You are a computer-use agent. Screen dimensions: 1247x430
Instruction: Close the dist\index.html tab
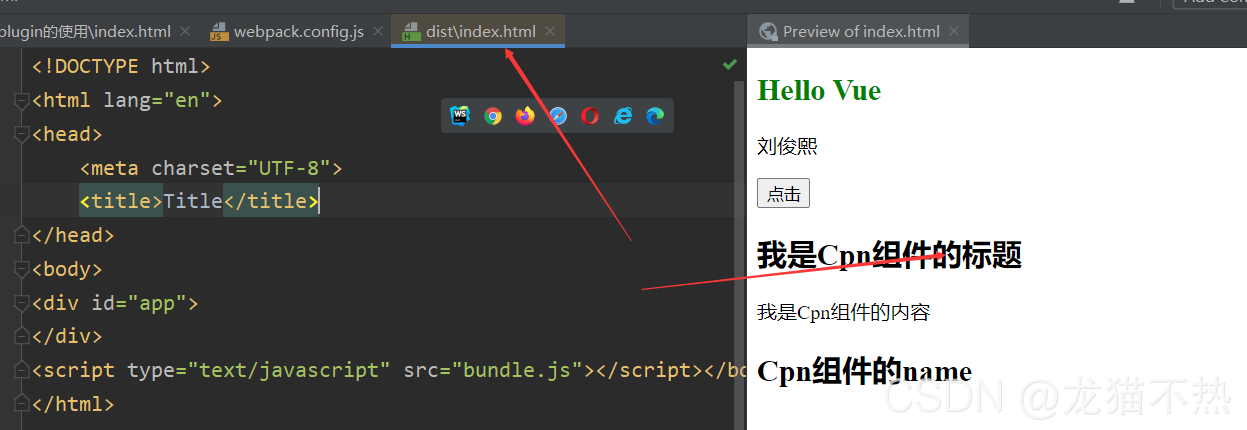(550, 32)
